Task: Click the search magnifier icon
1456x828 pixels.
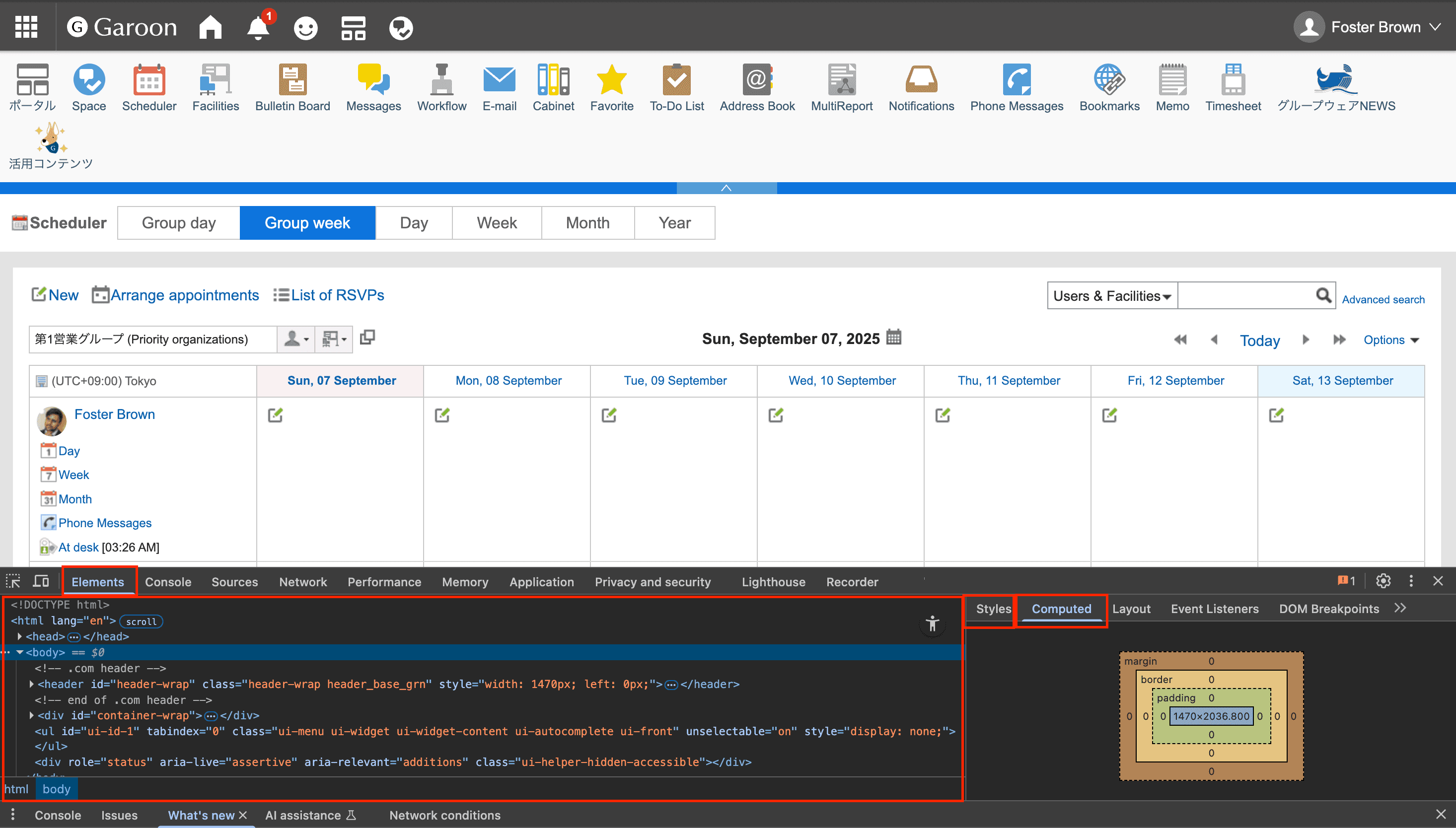Action: tap(1323, 296)
